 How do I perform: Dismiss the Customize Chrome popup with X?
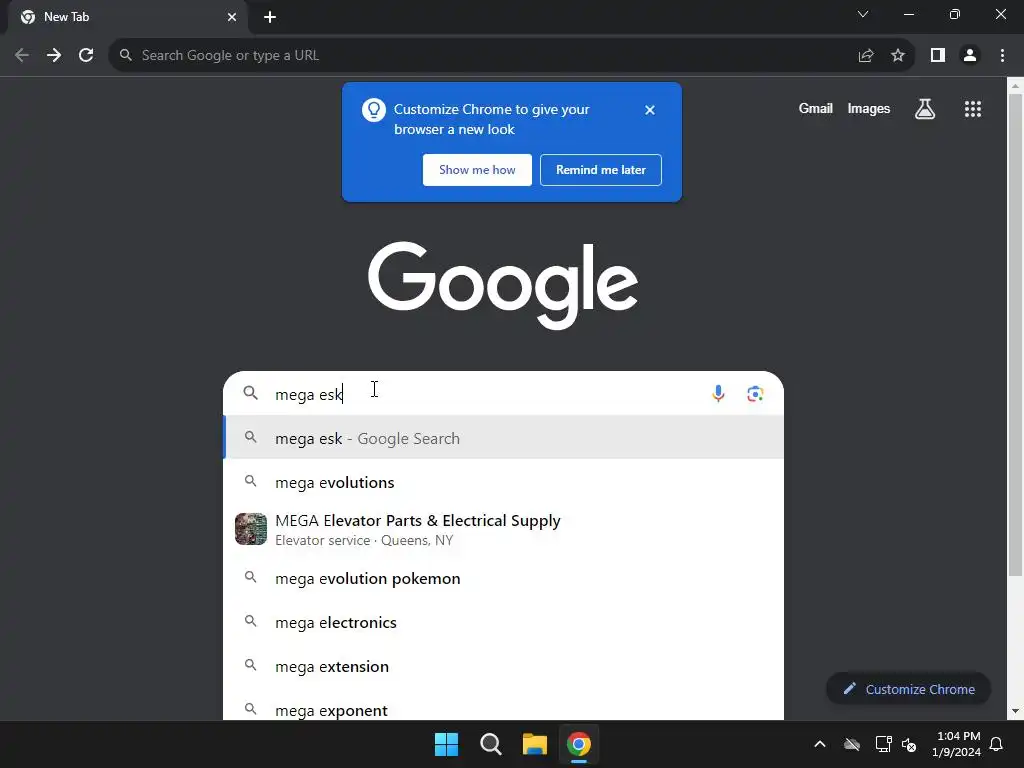[x=650, y=110]
